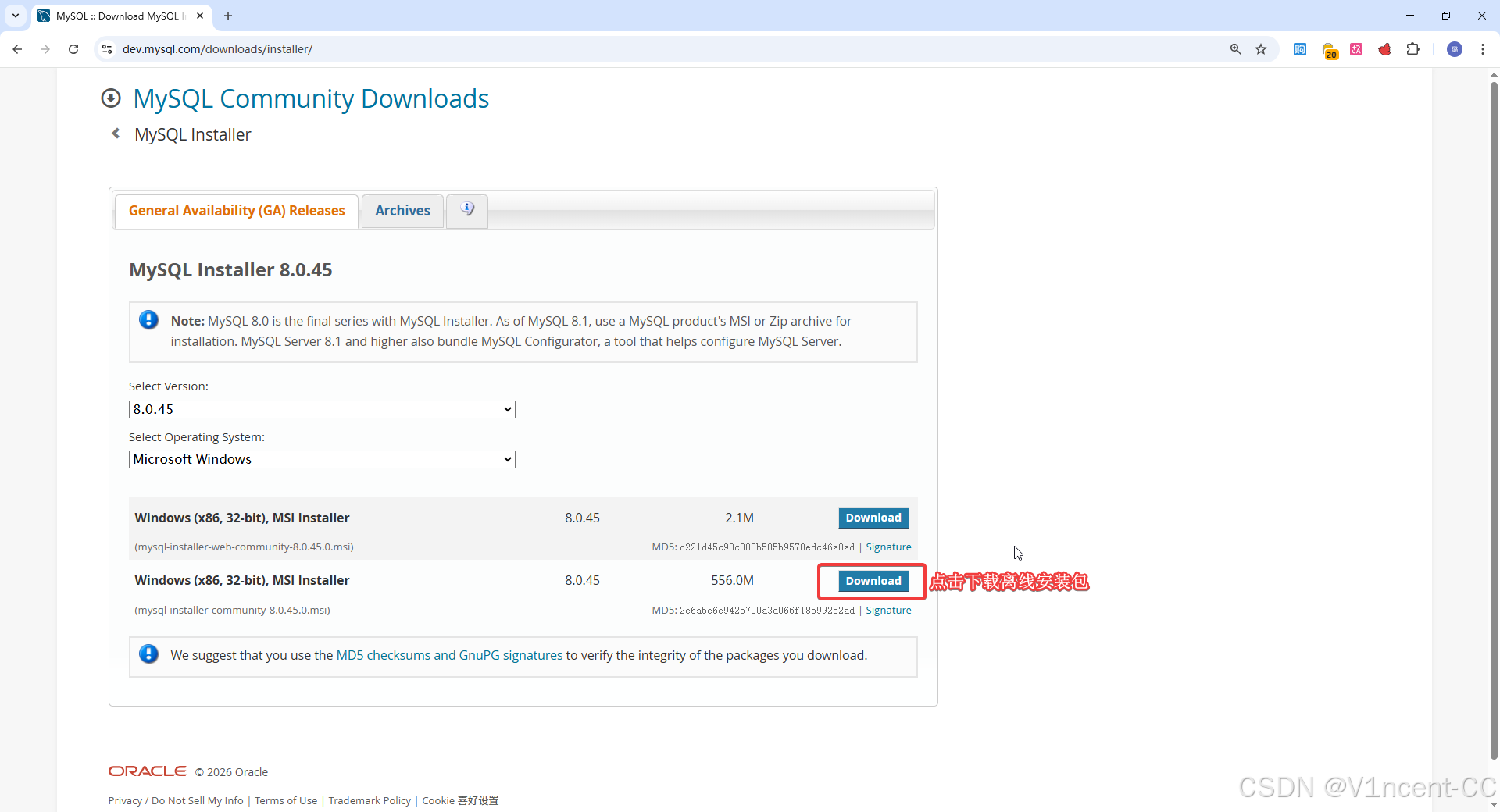Click the filename mysql-installer-web-community-8.0.45.0.msi
This screenshot has height=812, width=1500.
(244, 547)
